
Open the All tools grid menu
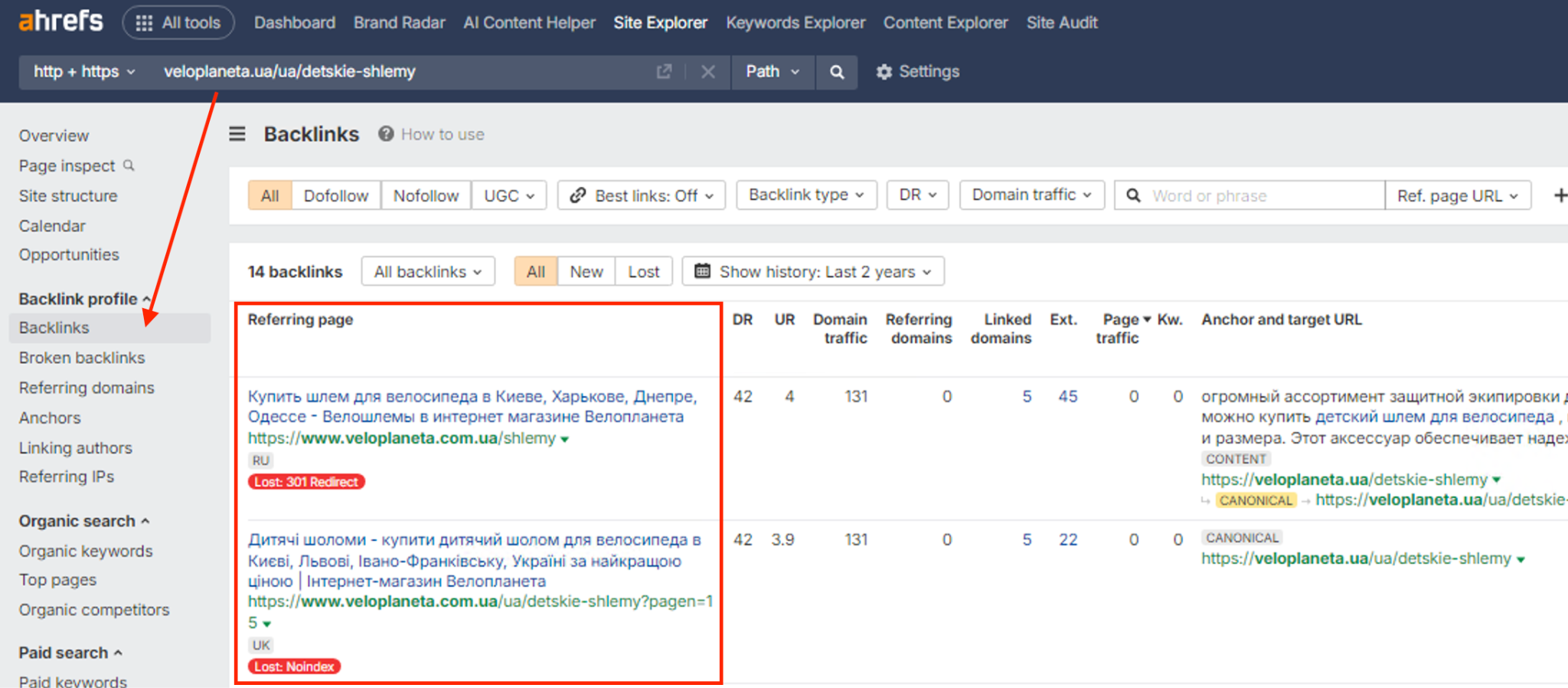coord(178,23)
